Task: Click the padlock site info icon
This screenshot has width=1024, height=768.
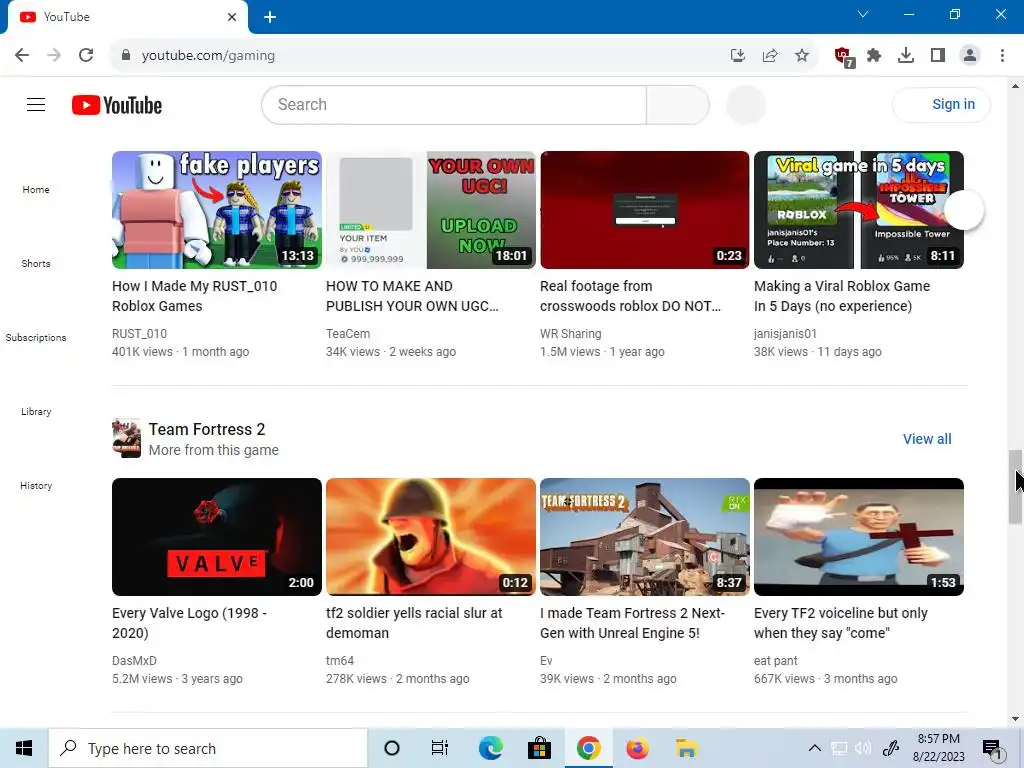Action: [126, 56]
